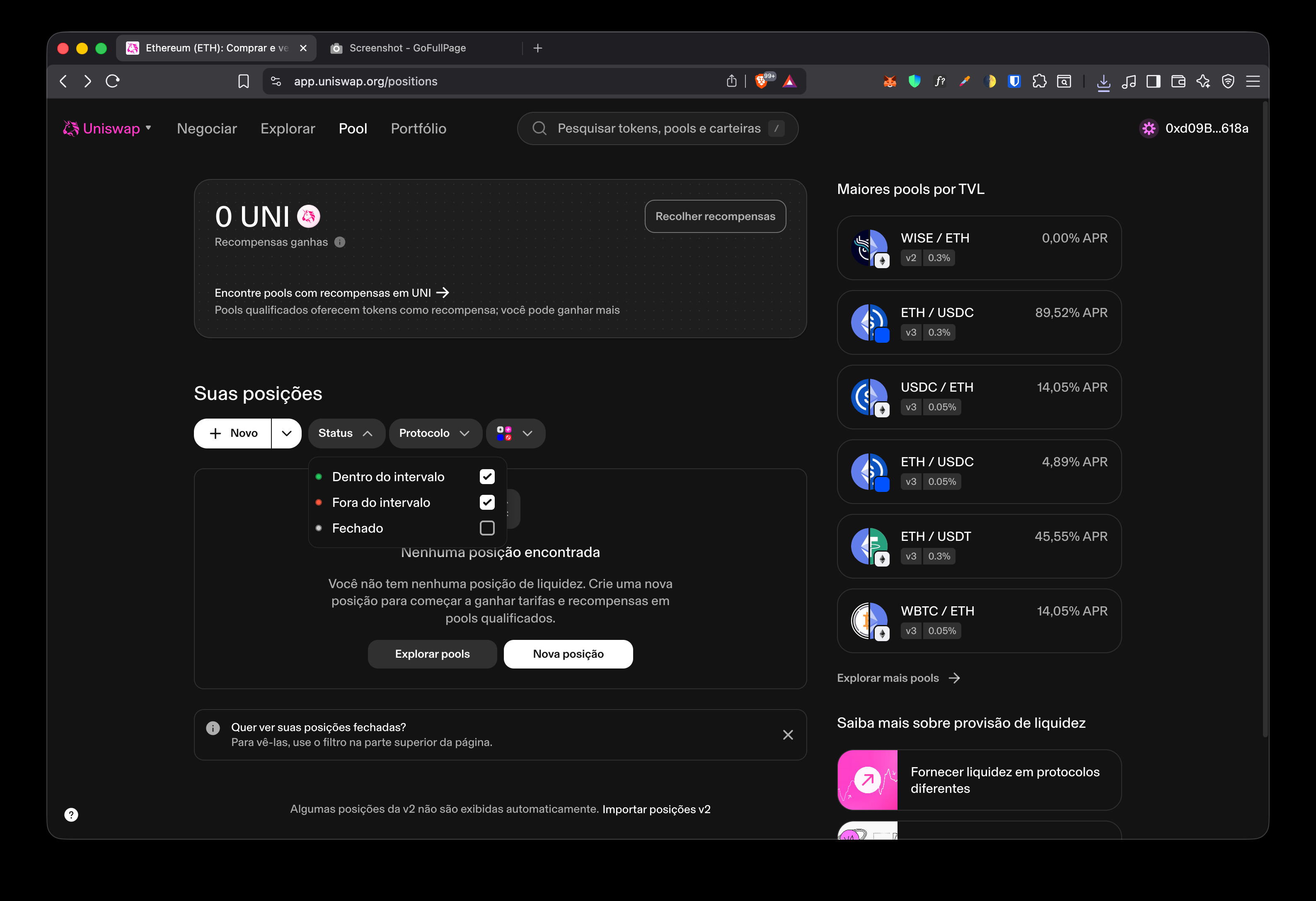The width and height of the screenshot is (1316, 901).
Task: Open Brave Rewards triangle icon
Action: click(789, 82)
